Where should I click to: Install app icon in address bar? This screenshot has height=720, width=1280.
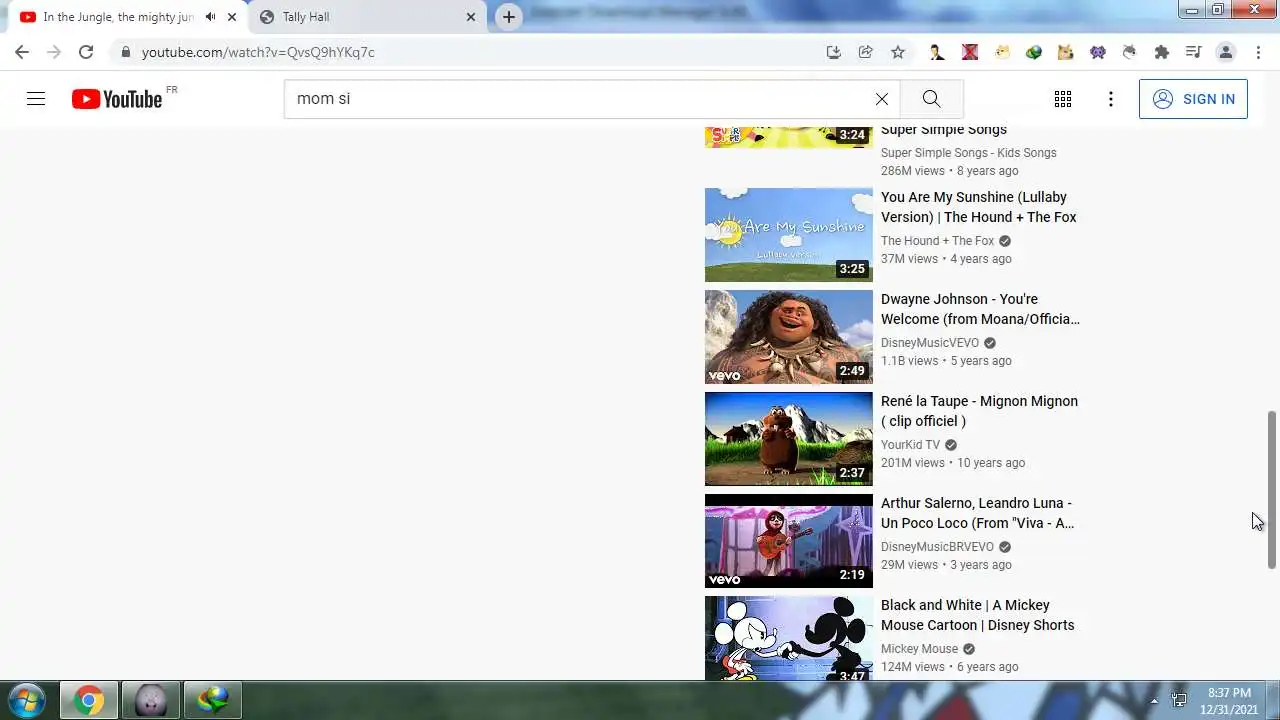[834, 52]
